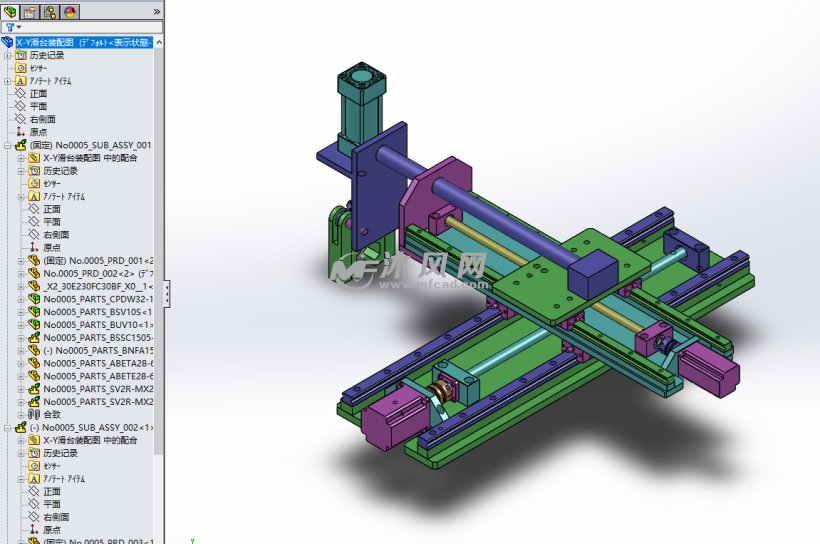Click the tree filter funnel icon
The width and height of the screenshot is (820, 544).
click(10, 27)
